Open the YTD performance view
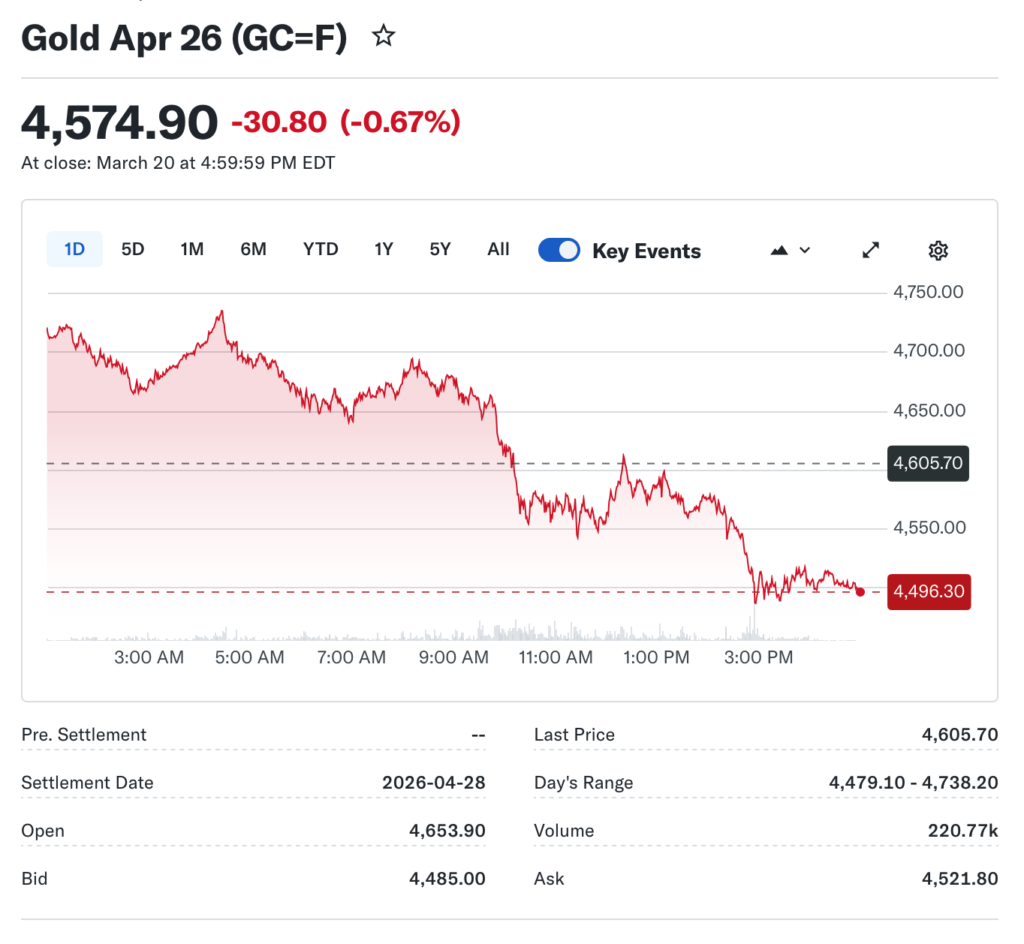 (320, 249)
